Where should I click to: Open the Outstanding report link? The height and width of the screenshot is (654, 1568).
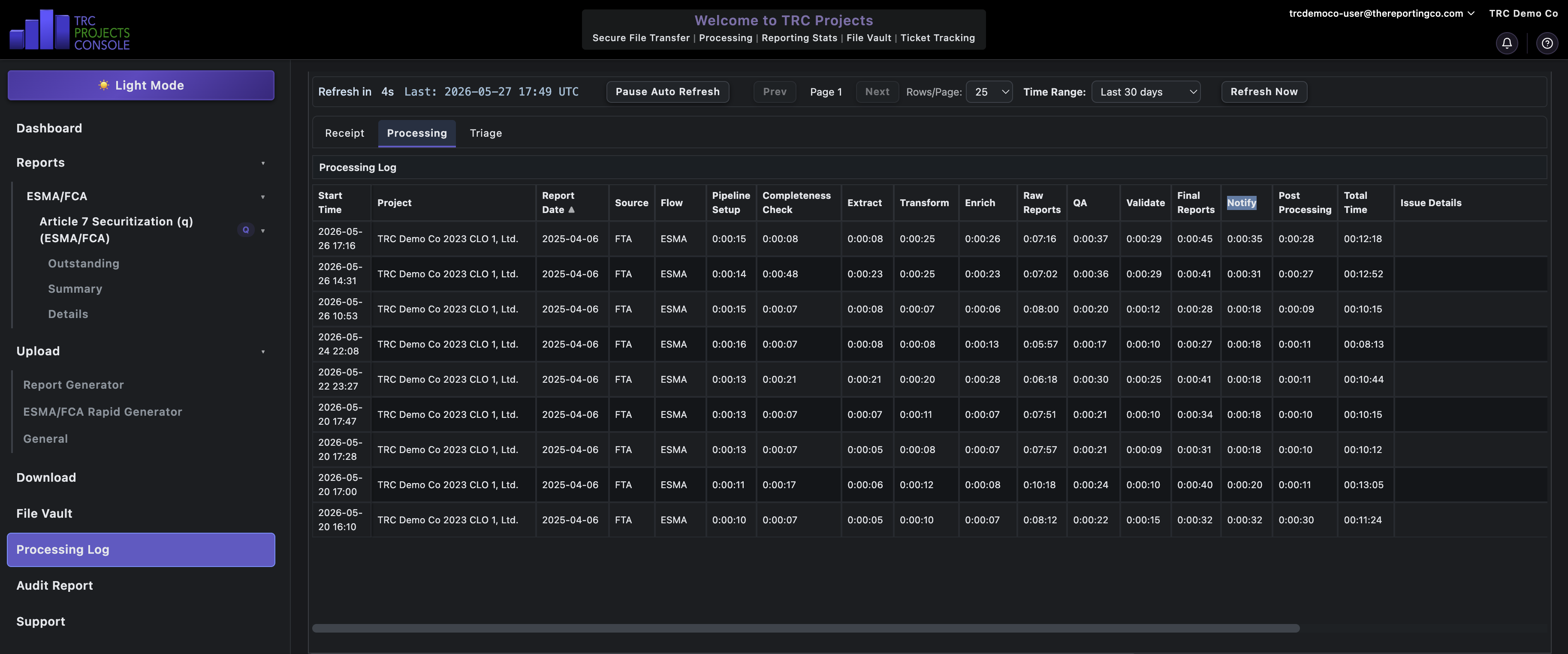point(84,264)
